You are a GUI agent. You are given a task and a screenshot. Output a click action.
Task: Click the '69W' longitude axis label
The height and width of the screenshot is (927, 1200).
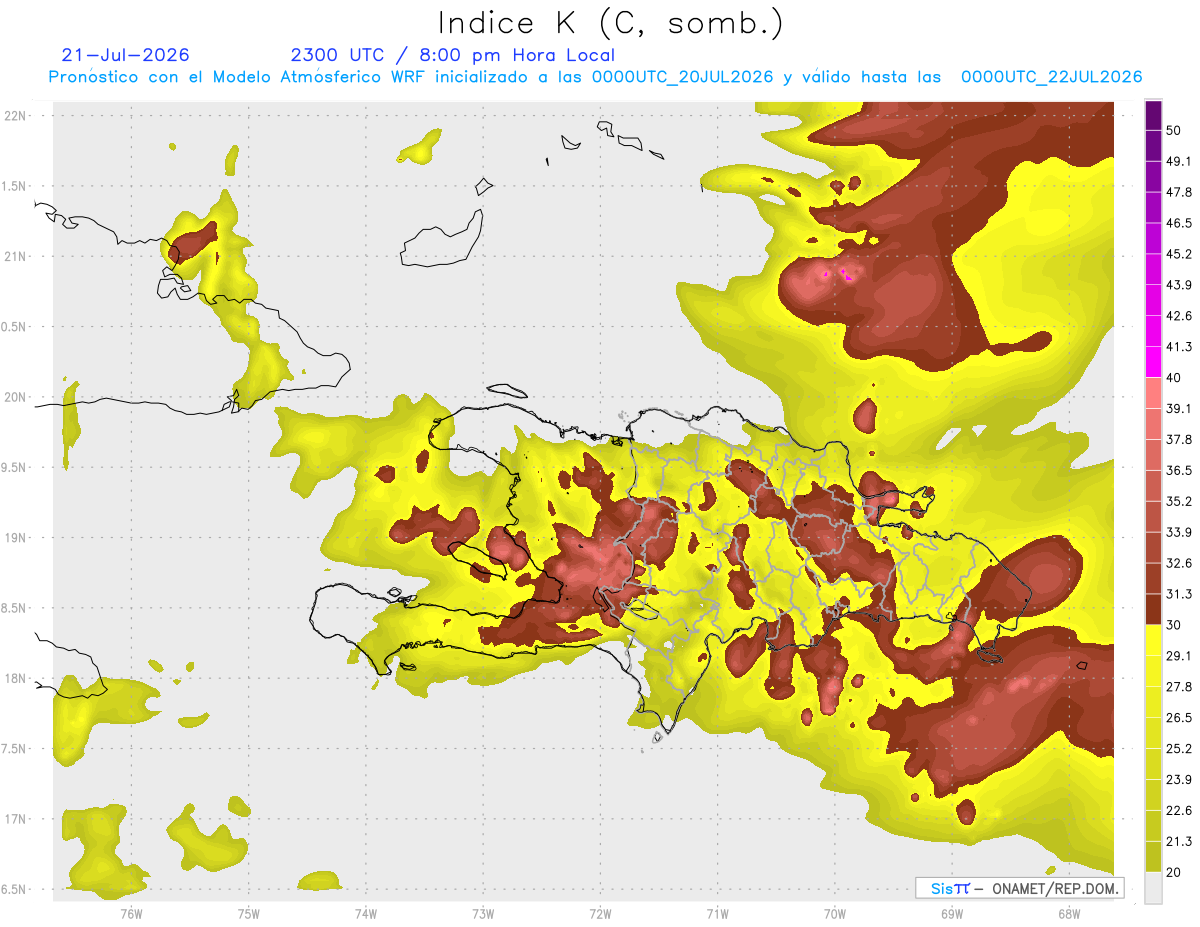click(x=951, y=914)
